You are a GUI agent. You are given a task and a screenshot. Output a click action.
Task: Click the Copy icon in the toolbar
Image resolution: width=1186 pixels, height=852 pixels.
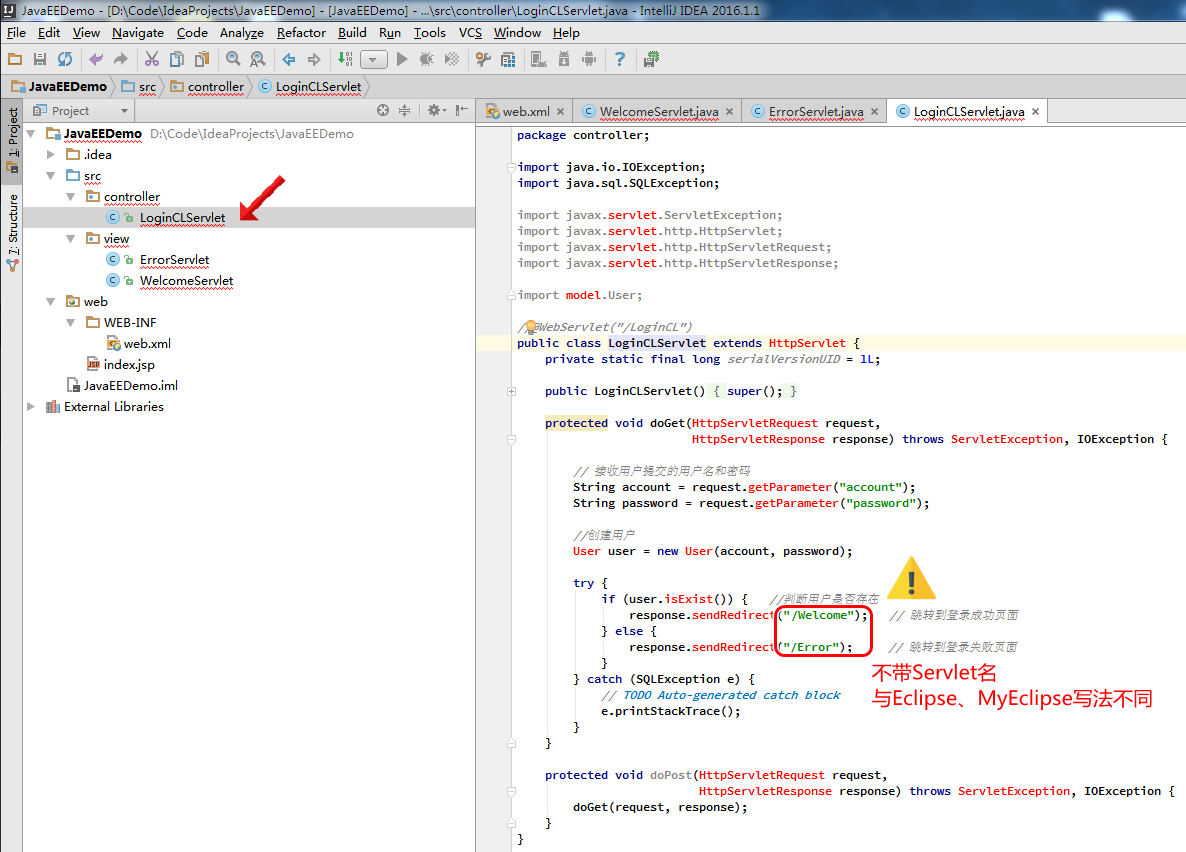177,59
